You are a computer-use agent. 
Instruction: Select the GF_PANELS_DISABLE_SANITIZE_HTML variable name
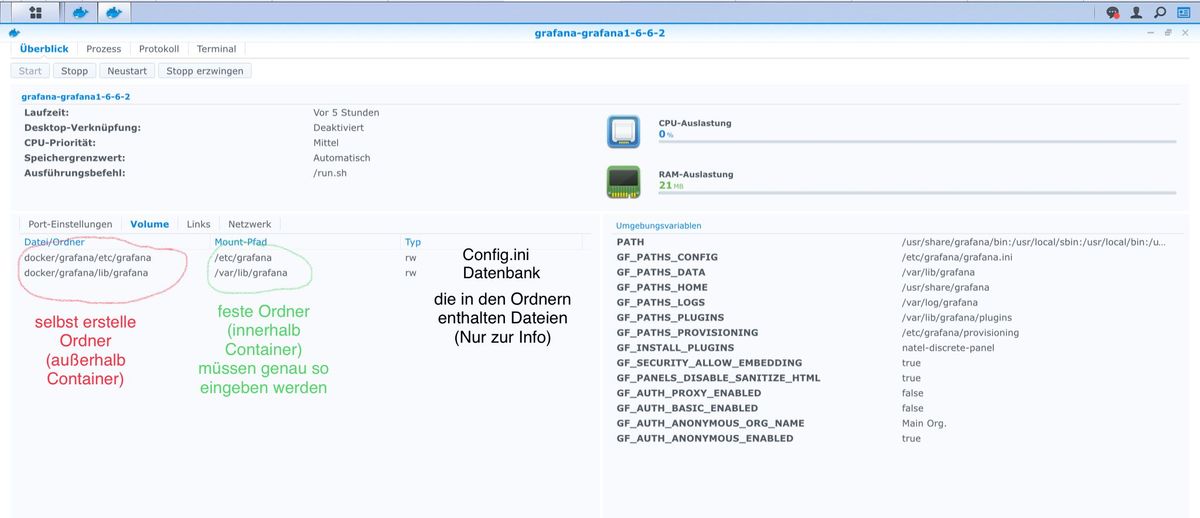pyautogui.click(x=718, y=377)
